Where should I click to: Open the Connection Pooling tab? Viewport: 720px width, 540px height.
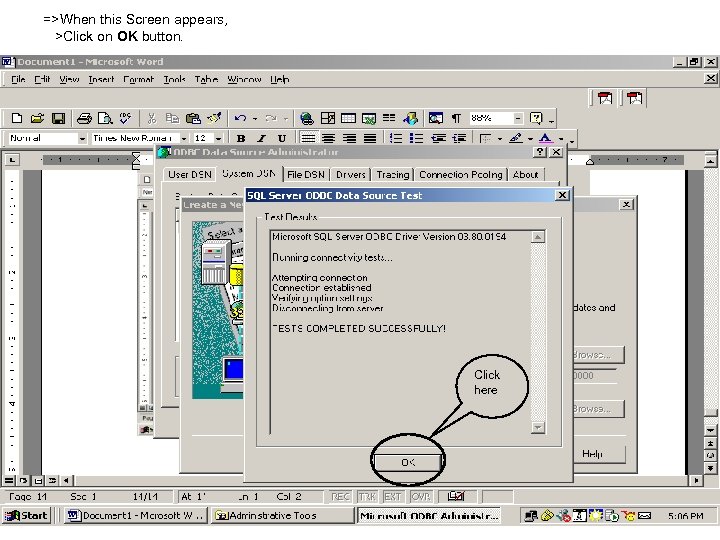461,174
